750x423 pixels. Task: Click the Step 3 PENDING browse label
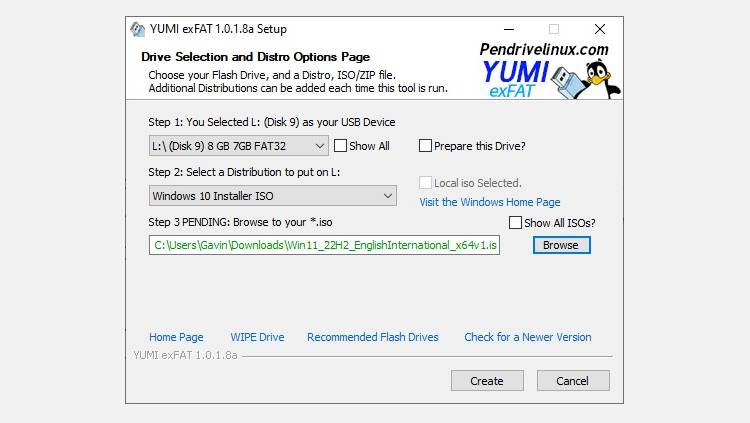click(240, 222)
